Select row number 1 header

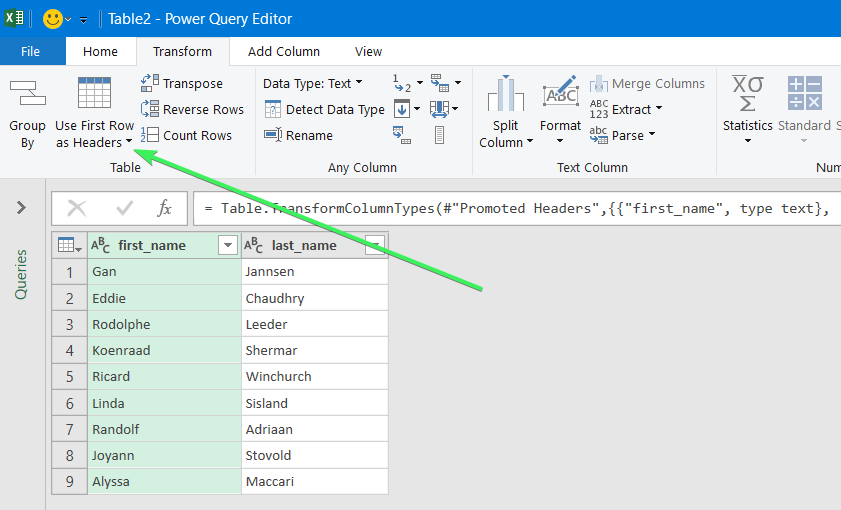click(70, 272)
